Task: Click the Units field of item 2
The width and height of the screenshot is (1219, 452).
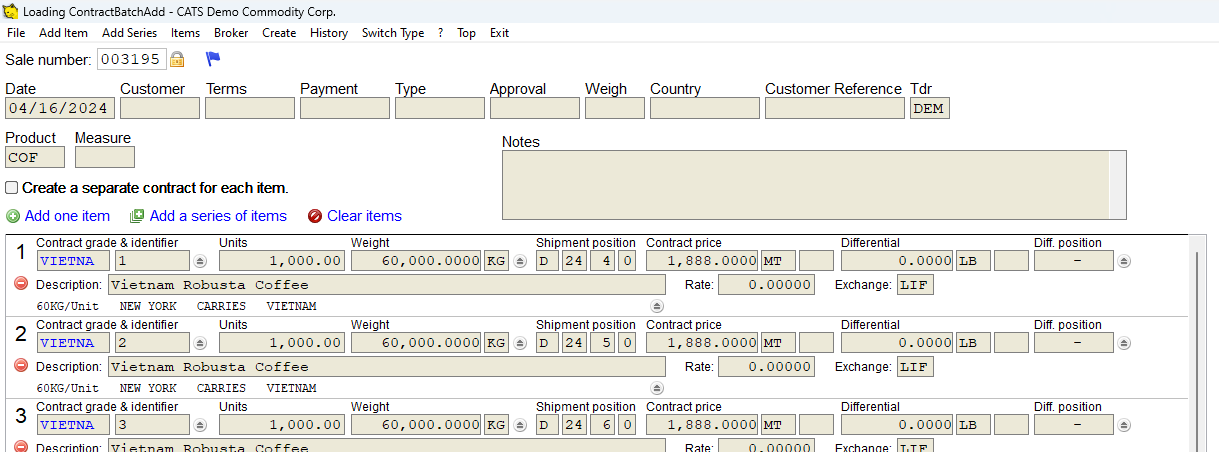Action: pos(282,343)
